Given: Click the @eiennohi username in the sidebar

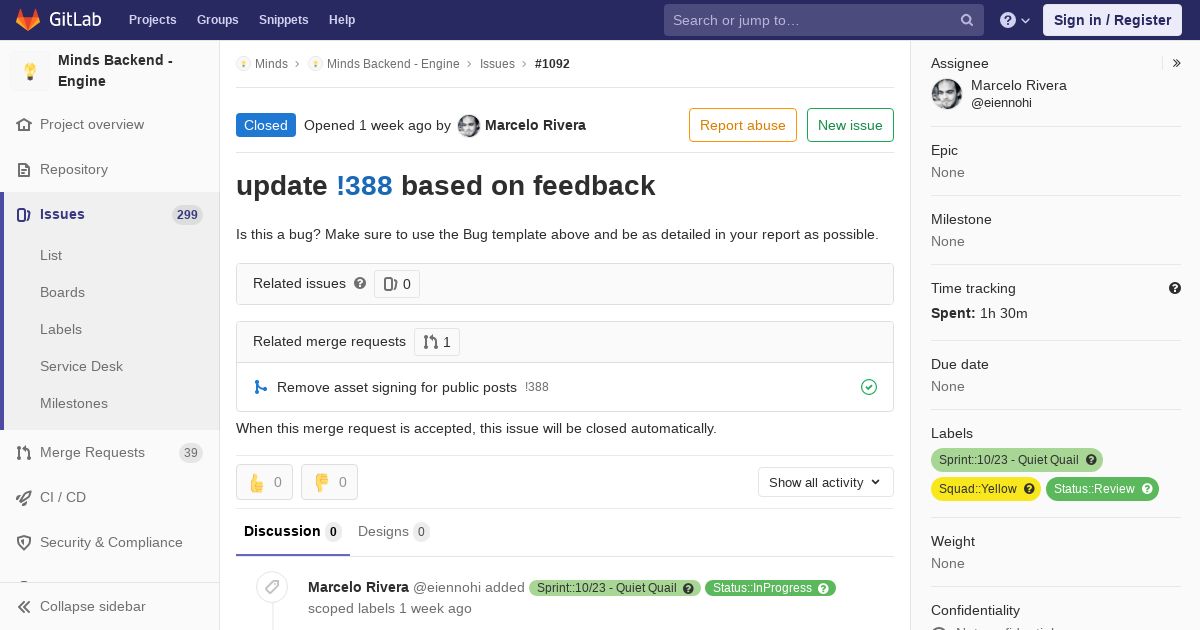Looking at the screenshot, I should [x=1001, y=103].
